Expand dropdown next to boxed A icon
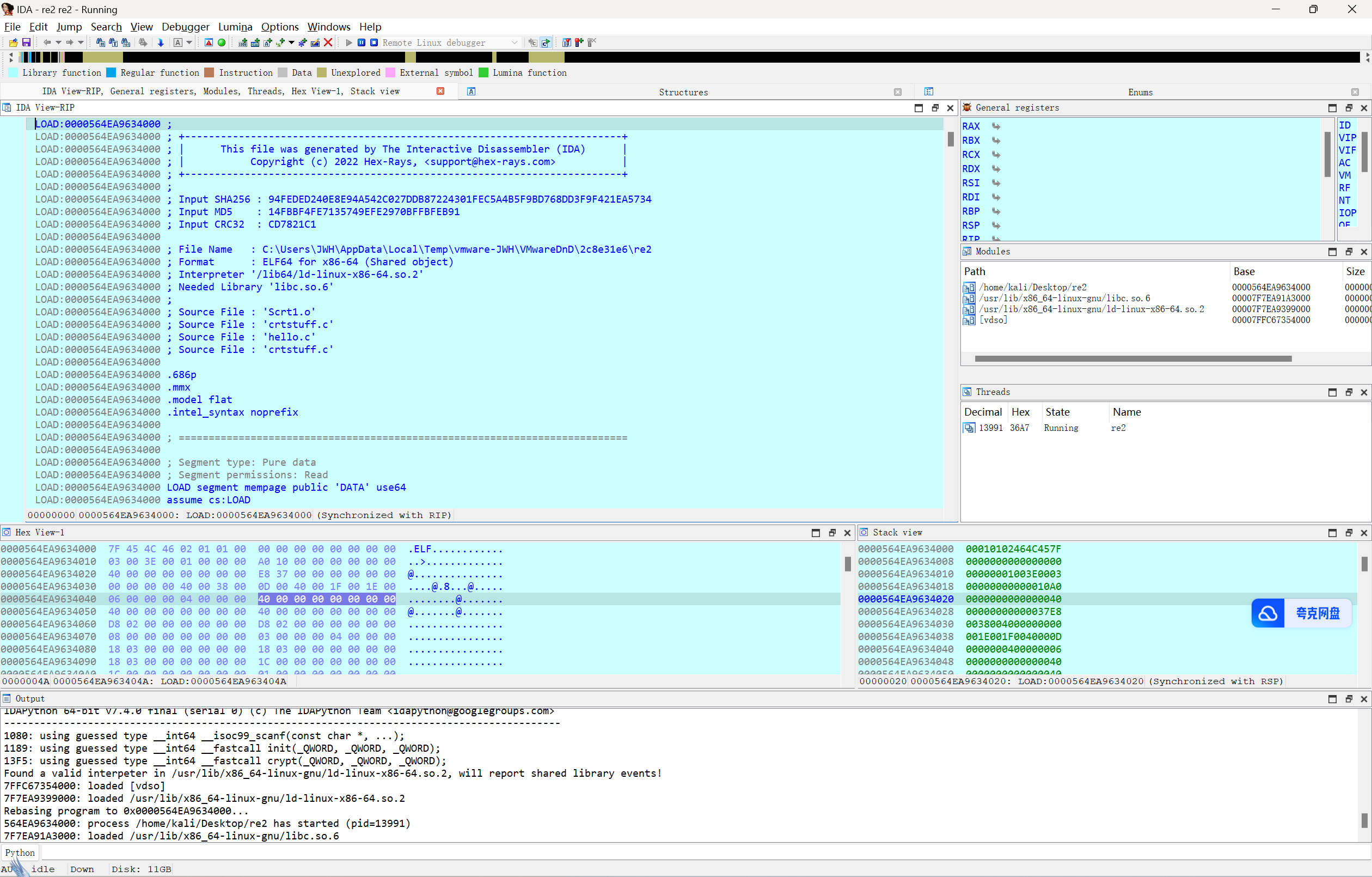Image resolution: width=1372 pixels, height=877 pixels. pos(189,43)
